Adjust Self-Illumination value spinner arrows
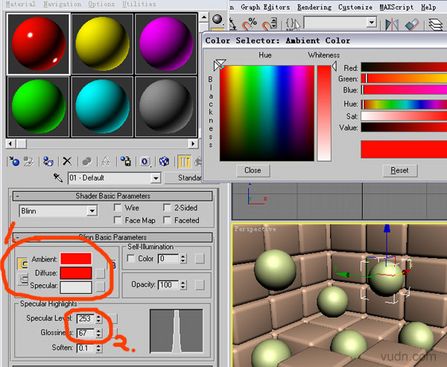The height and width of the screenshot is (367, 447). (x=183, y=259)
